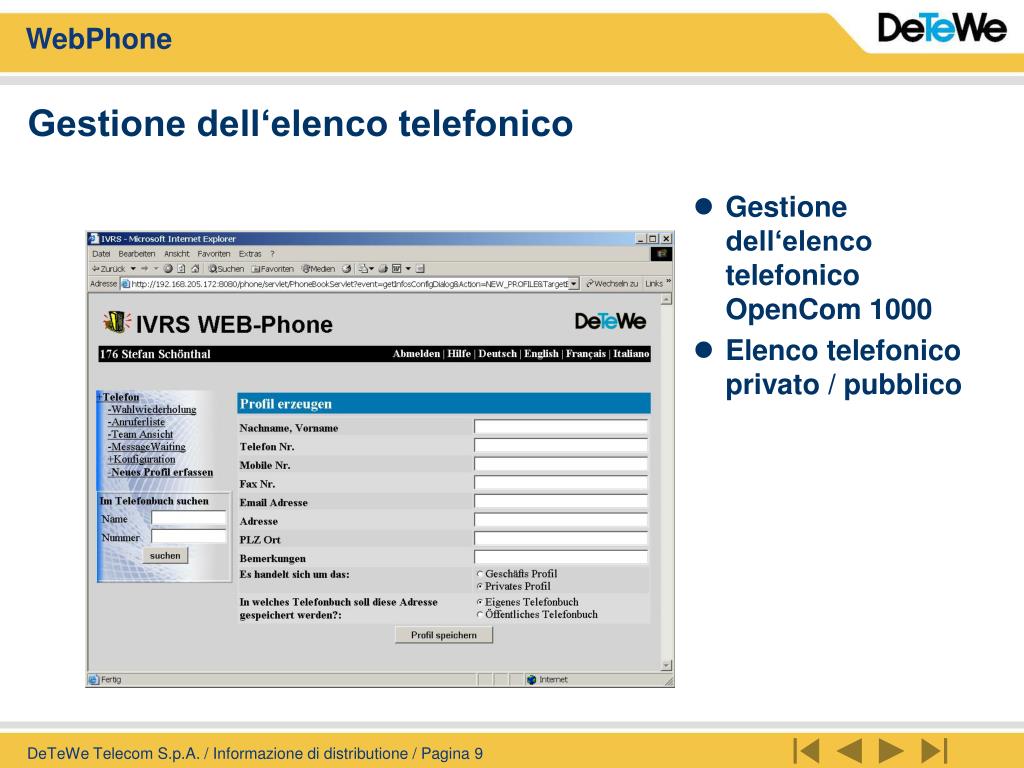The width and height of the screenshot is (1024, 768).
Task: Open the Extras menu
Action: point(249,254)
